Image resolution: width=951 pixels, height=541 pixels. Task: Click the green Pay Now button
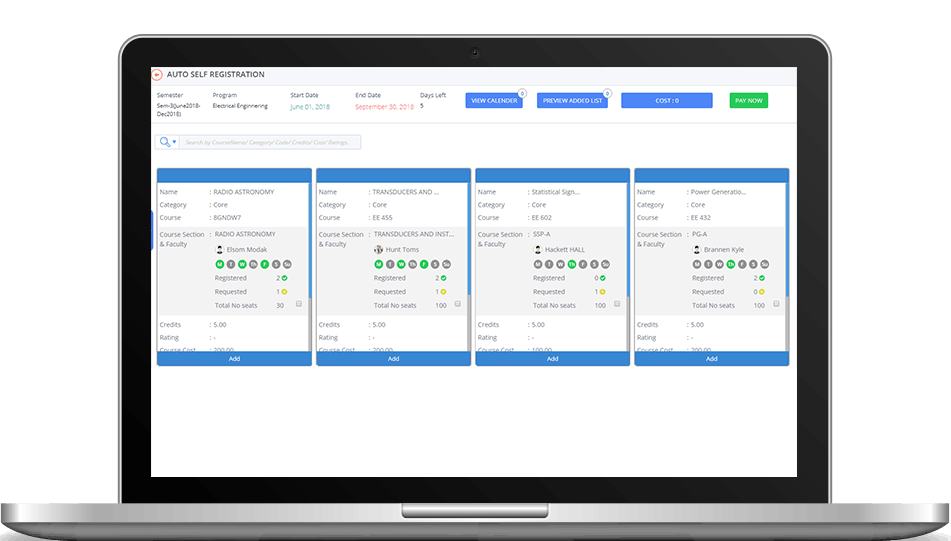[748, 101]
